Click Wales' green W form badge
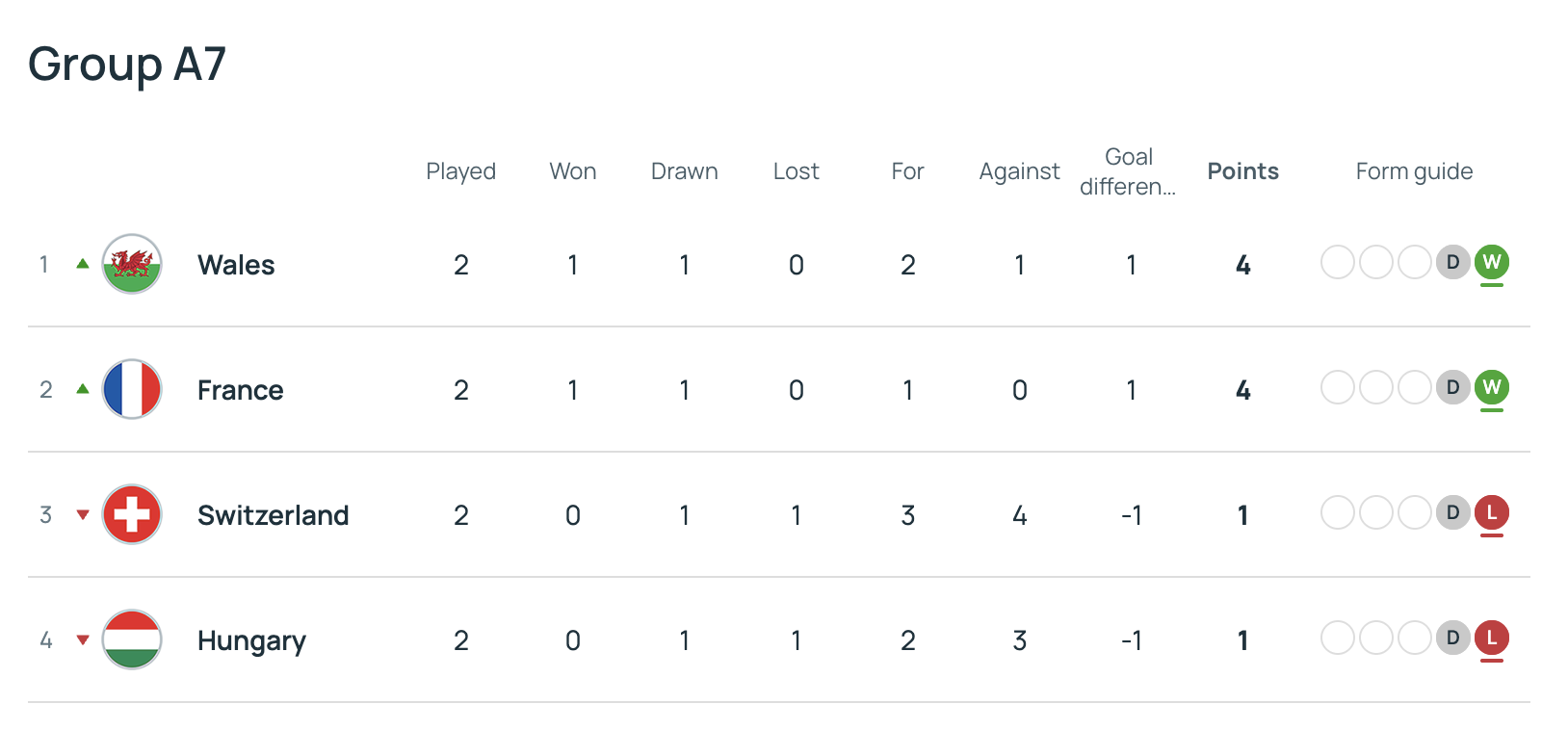The image size is (1568, 730). (1491, 262)
